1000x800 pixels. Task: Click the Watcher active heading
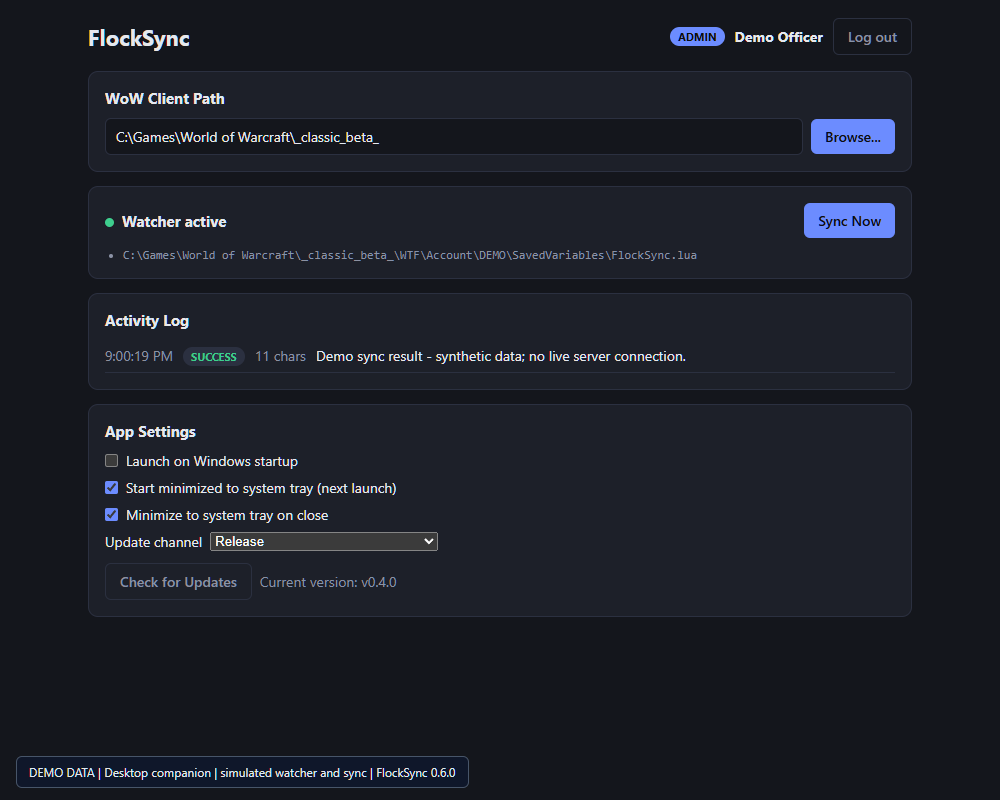(174, 221)
